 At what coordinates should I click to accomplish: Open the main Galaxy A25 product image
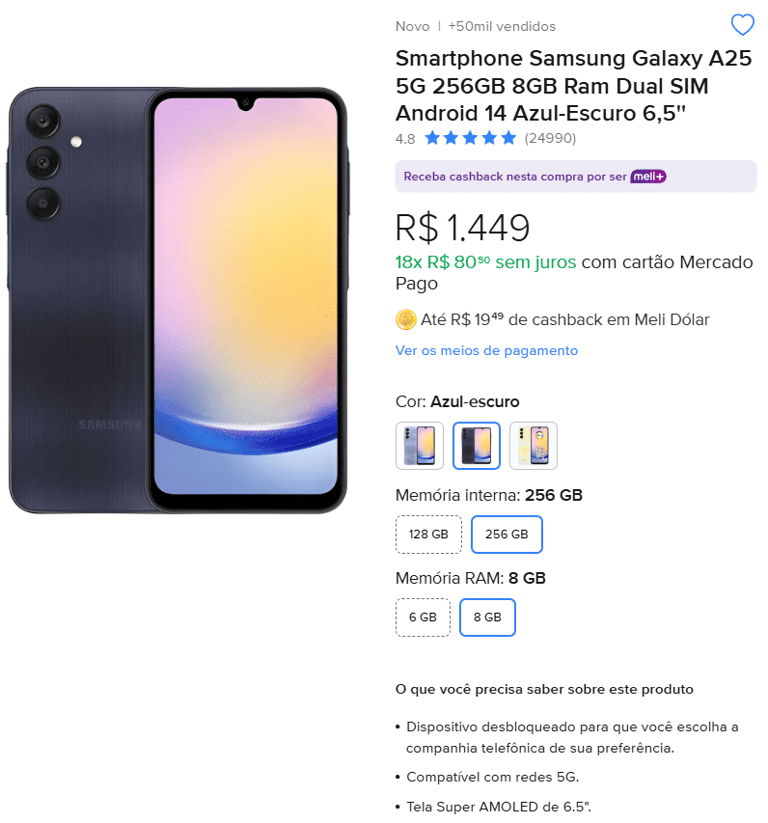tap(178, 300)
